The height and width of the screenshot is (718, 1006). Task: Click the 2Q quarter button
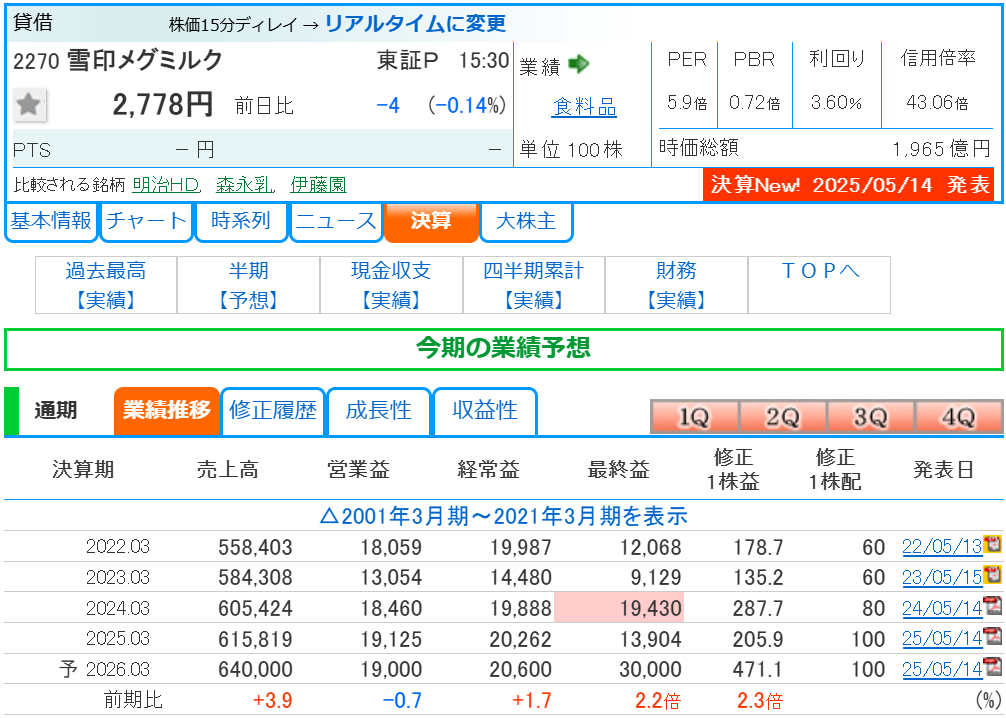[x=783, y=417]
